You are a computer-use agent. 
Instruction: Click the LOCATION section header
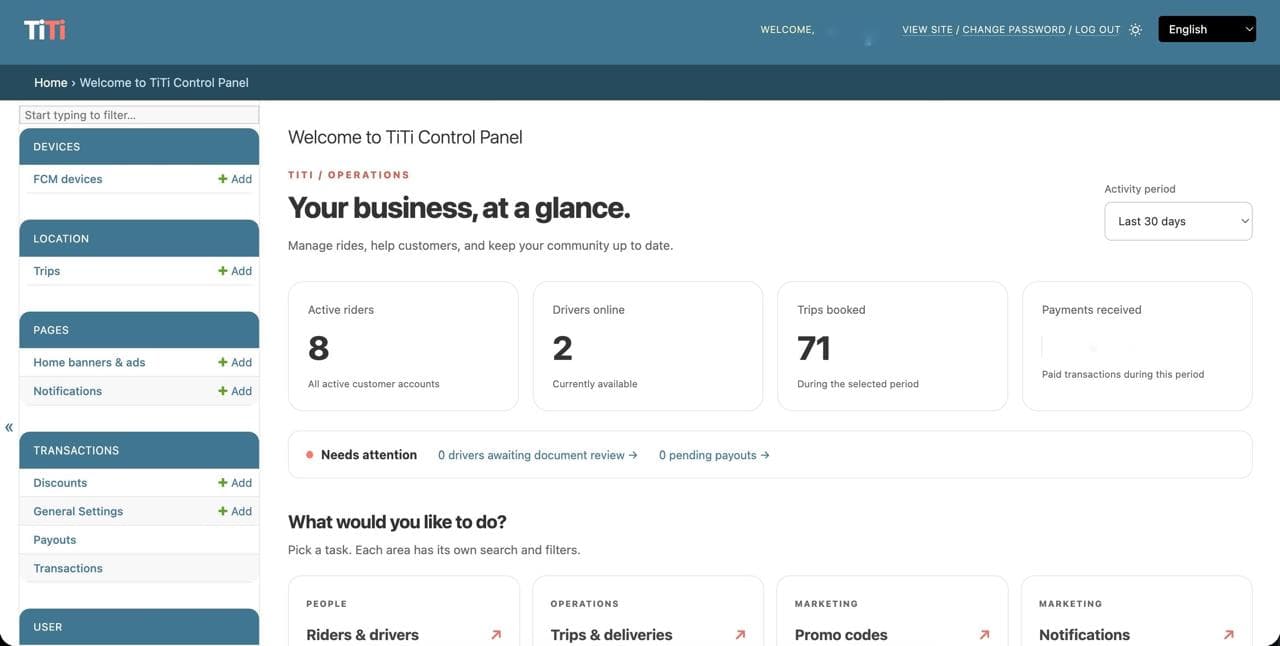(x=139, y=238)
